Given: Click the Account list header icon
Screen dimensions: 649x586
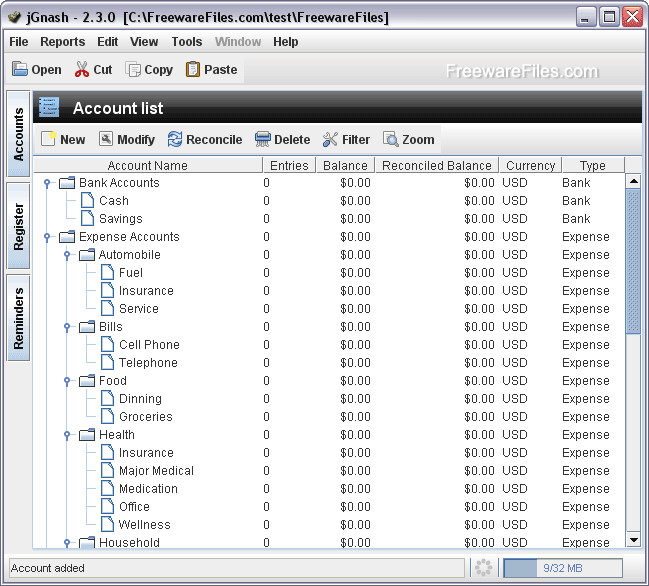Looking at the screenshot, I should pos(49,107).
